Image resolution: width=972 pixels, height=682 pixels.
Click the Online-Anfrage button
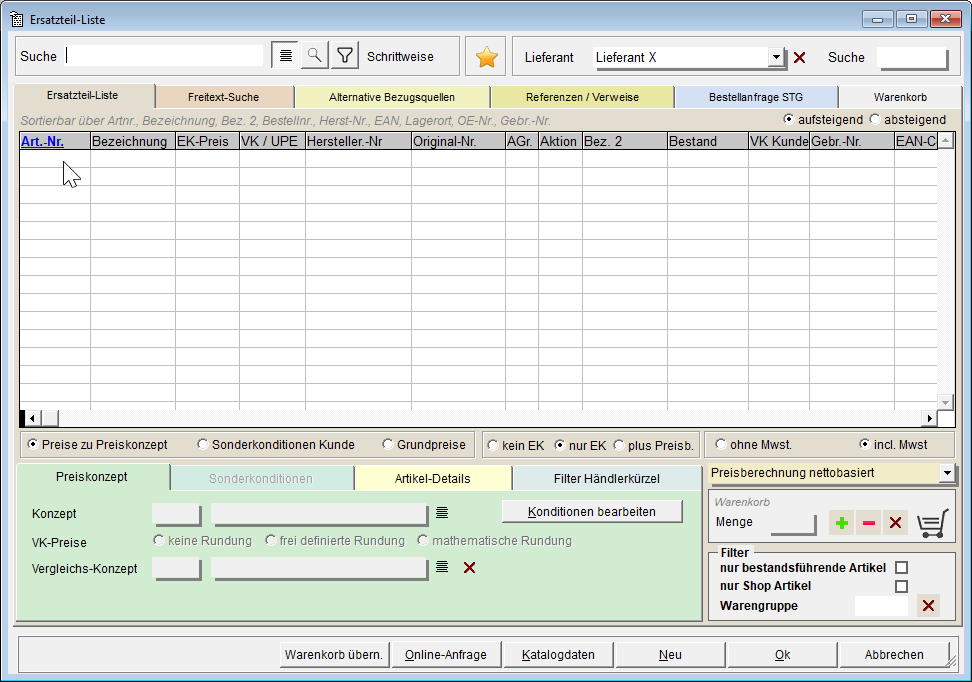click(446, 655)
